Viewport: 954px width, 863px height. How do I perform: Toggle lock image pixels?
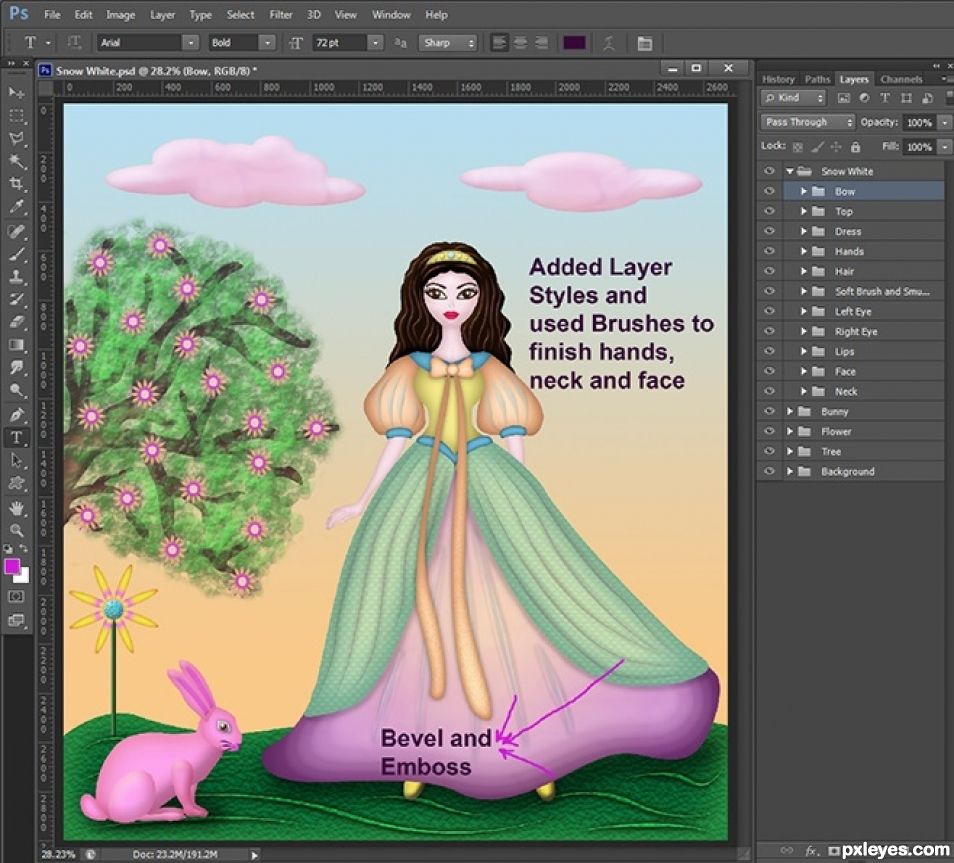pos(817,147)
